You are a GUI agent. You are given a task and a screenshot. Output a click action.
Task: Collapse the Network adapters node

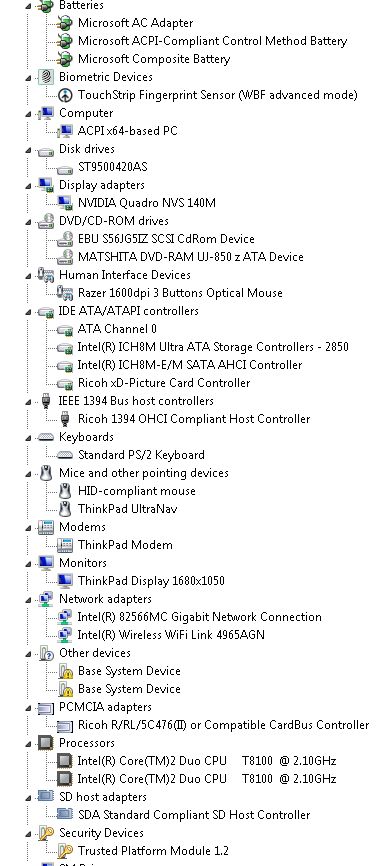click(x=28, y=600)
